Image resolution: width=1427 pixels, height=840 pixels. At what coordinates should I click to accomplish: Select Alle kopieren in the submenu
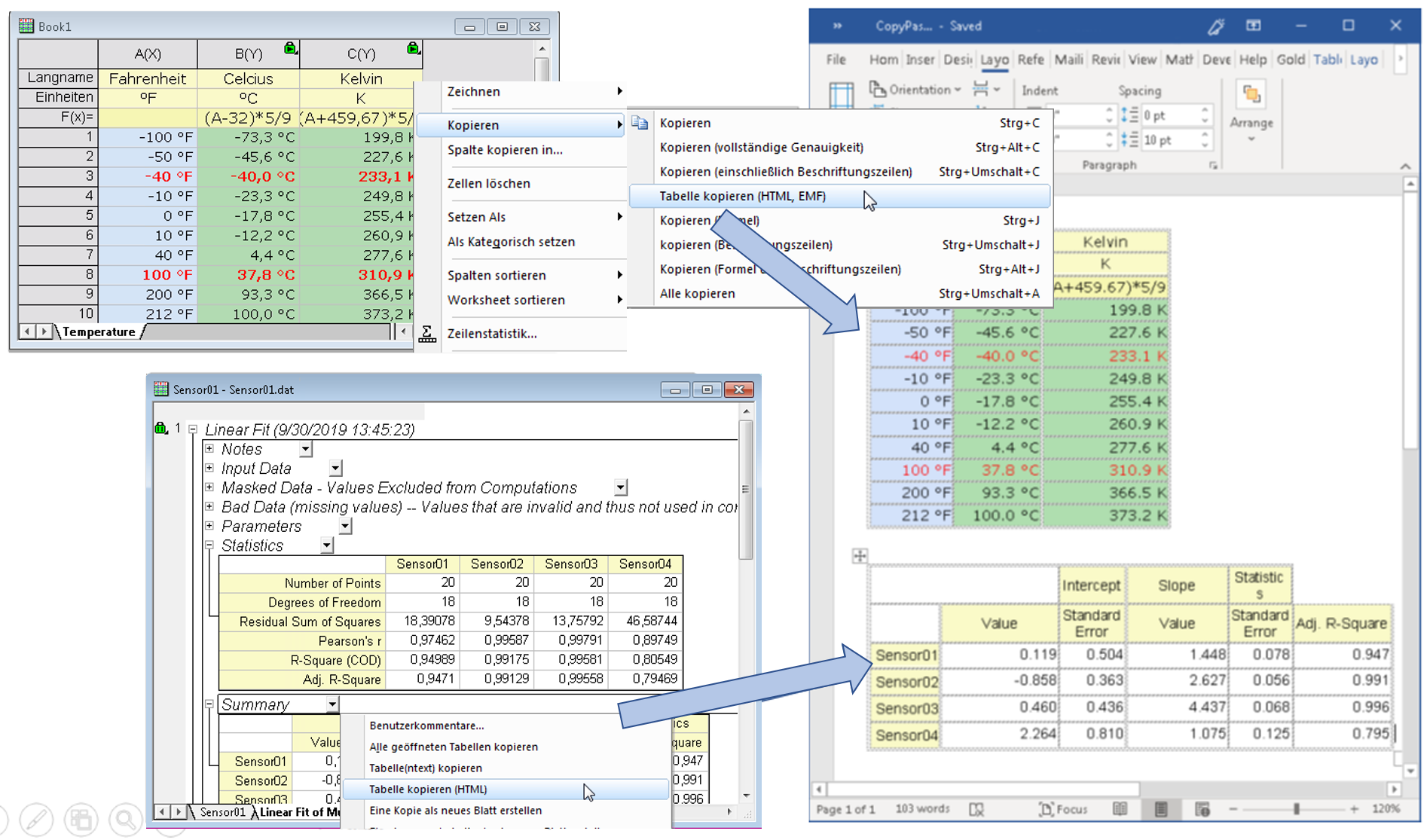pos(840,294)
